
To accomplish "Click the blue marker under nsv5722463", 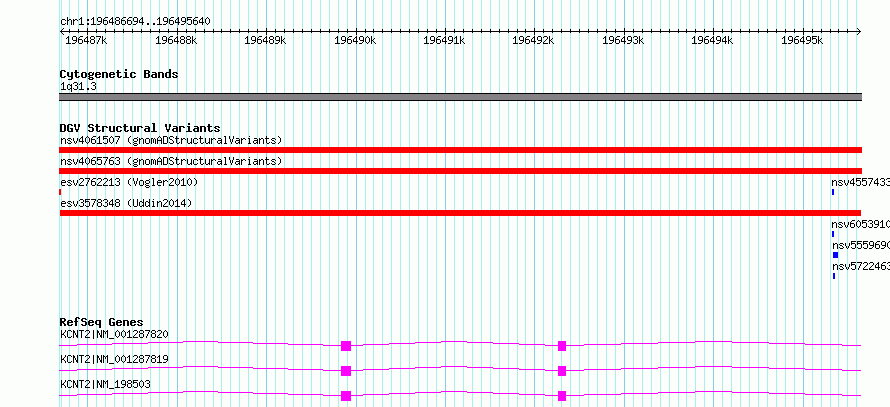I will click(x=834, y=276).
